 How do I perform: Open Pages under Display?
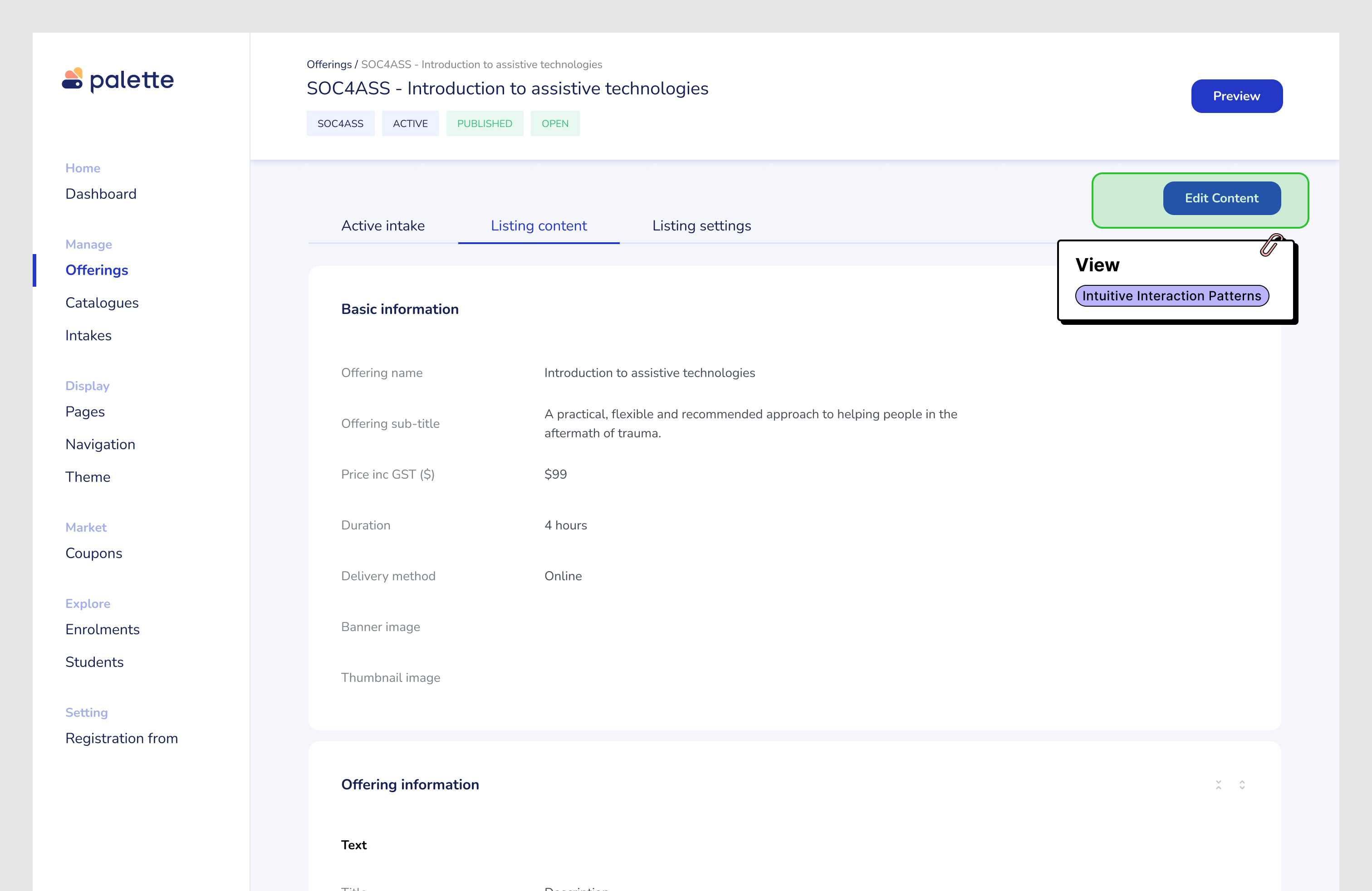[x=85, y=411]
